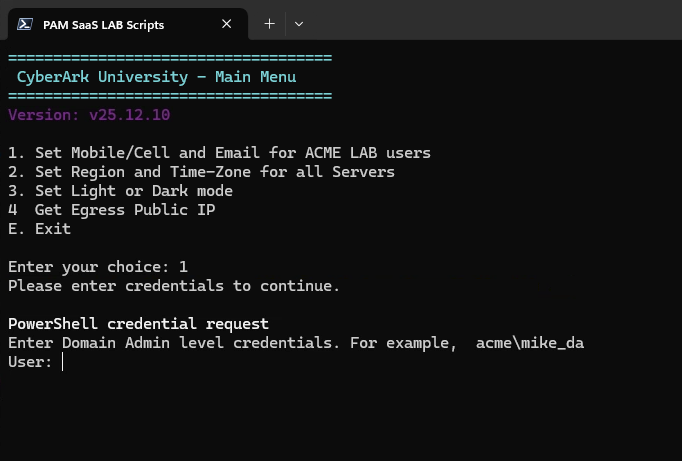Screen dimensions: 682x461
Task: Close the PAM SaaS LAB Scripts tab
Action: click(x=227, y=24)
